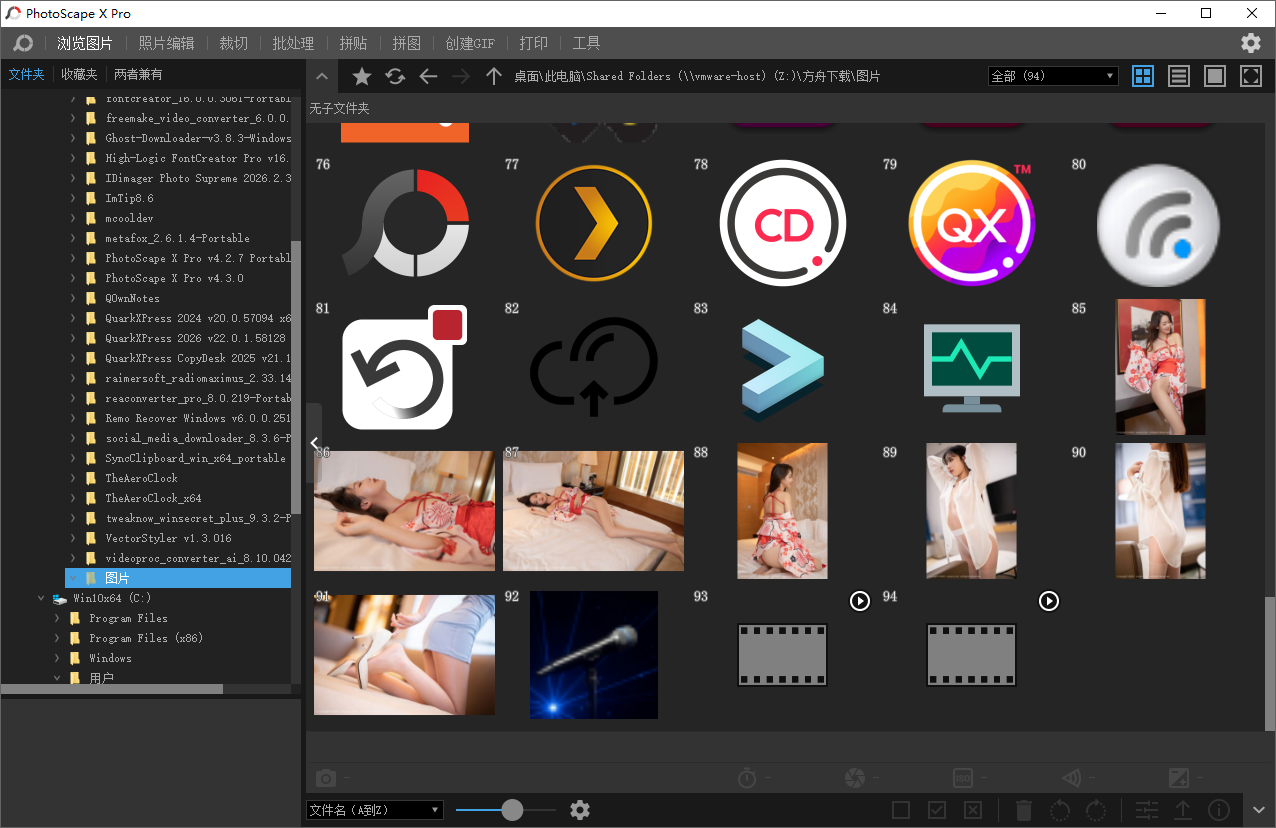Click the thumbnail grid vertical scrollbar

(x=1269, y=664)
